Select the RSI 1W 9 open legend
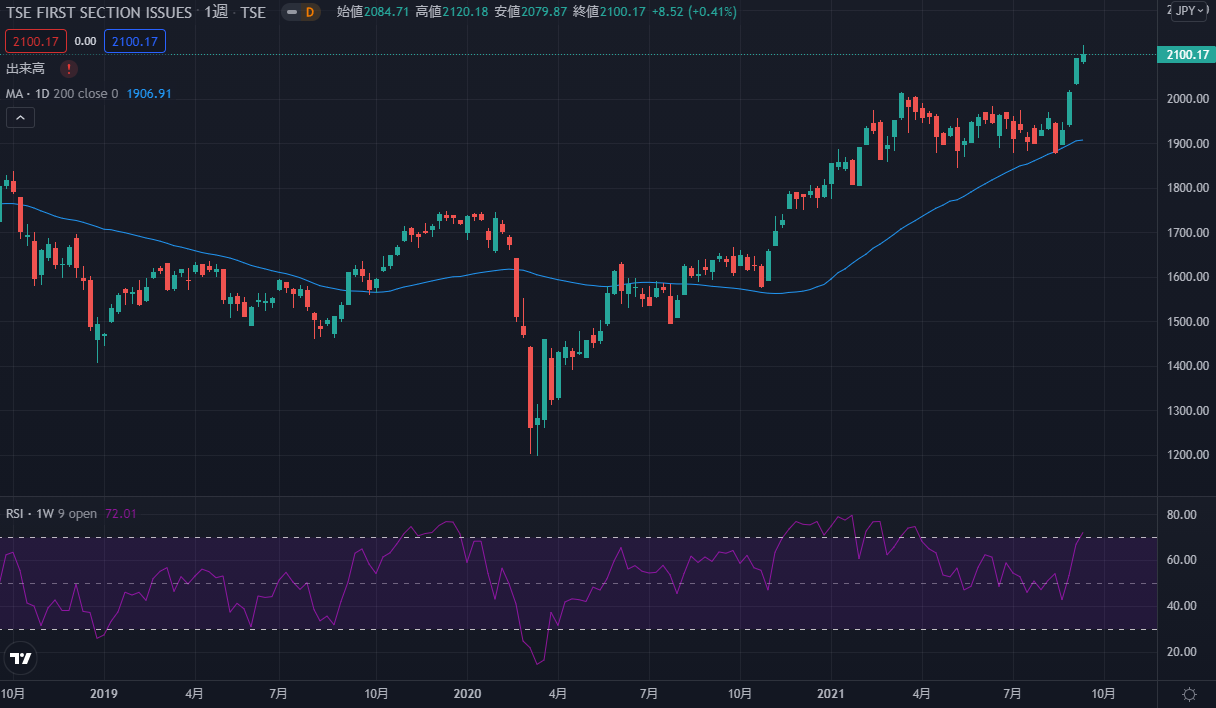Screen dimensions: 1216x708 click(x=52, y=514)
